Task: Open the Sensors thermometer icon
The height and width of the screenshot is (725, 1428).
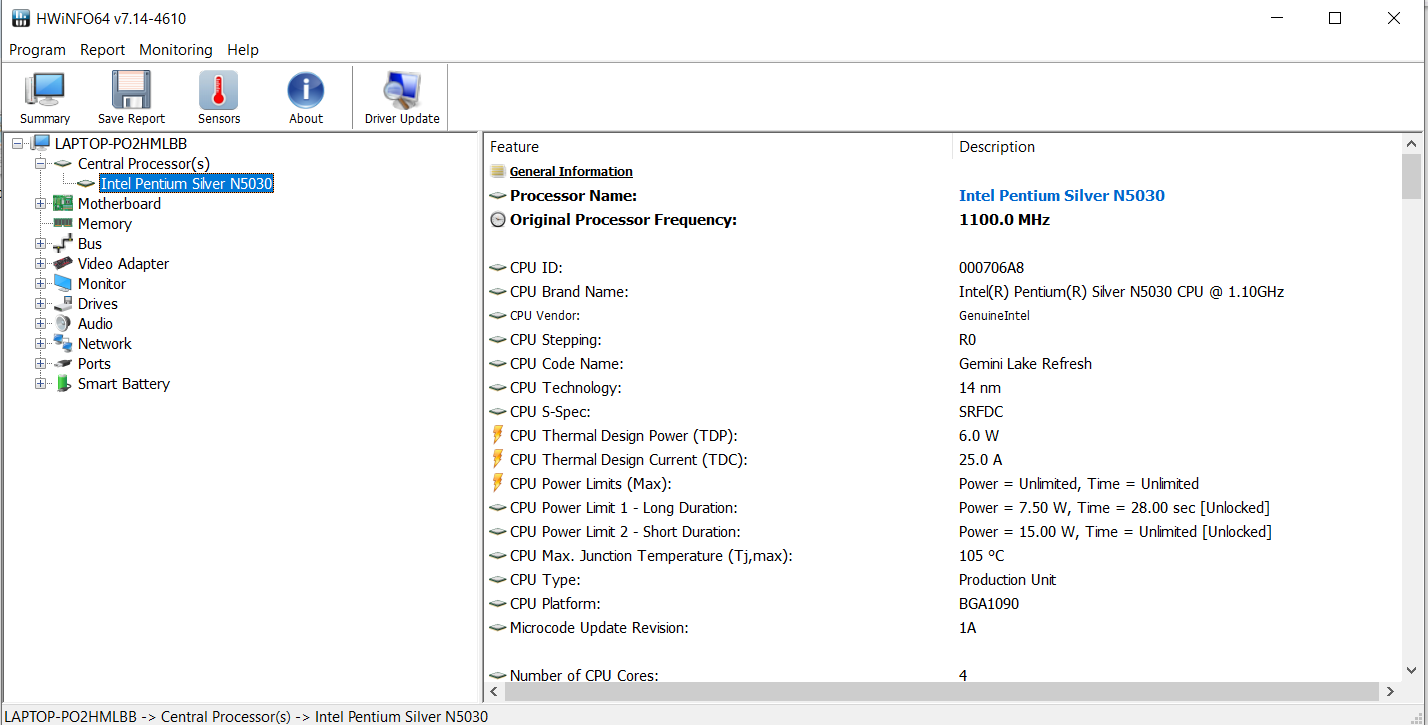Action: 218,91
